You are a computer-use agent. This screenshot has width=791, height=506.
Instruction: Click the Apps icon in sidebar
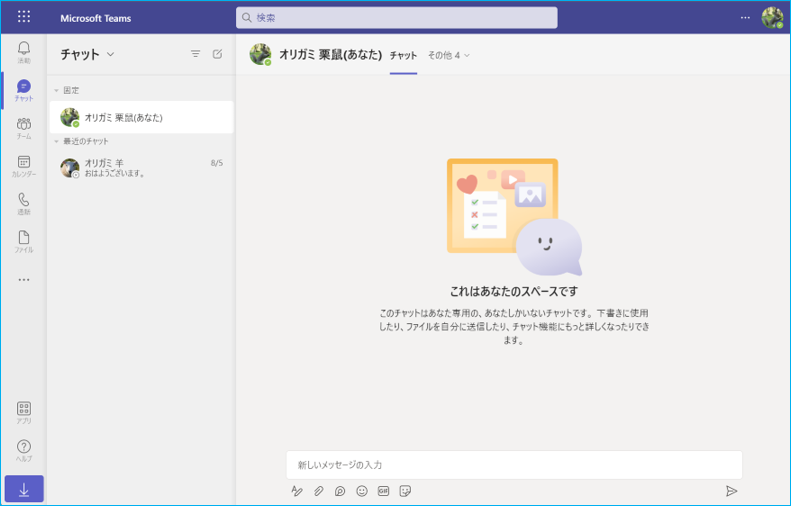click(x=24, y=412)
